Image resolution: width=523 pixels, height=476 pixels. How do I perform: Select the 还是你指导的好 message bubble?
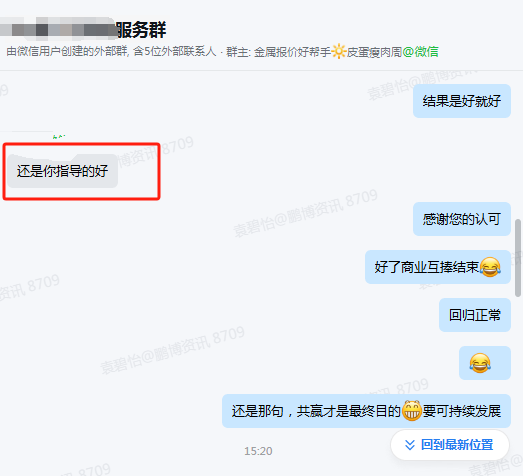click(63, 171)
